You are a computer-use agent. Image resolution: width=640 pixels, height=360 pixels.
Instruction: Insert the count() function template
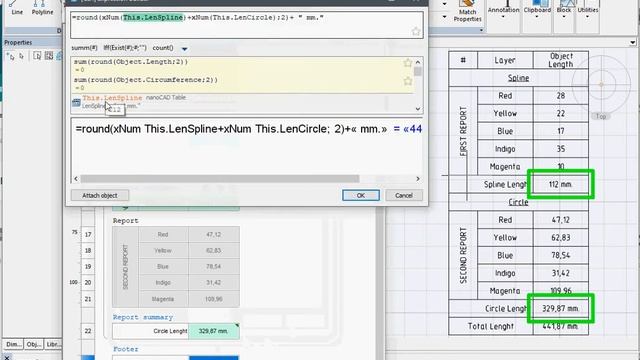pos(163,48)
